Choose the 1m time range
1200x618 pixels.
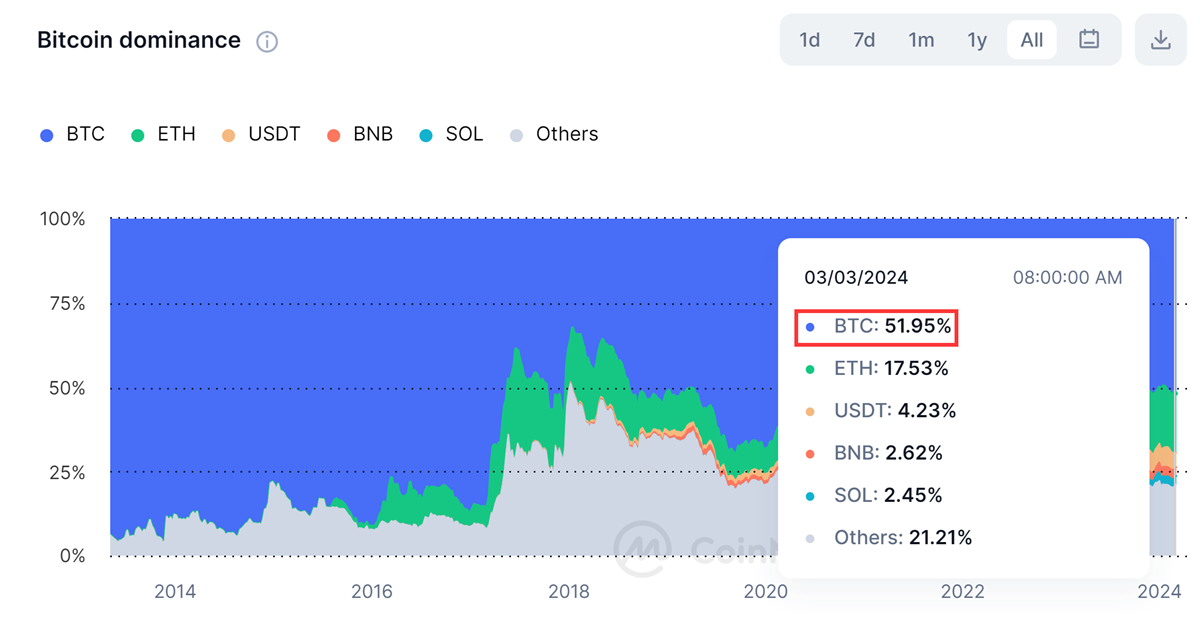coord(921,40)
